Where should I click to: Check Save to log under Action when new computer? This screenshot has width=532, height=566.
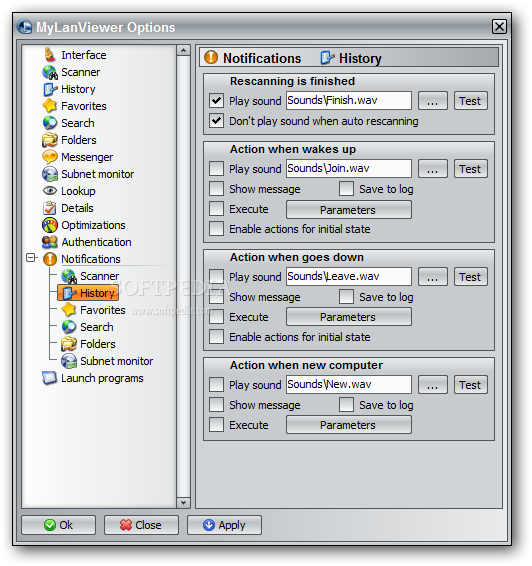pos(346,404)
